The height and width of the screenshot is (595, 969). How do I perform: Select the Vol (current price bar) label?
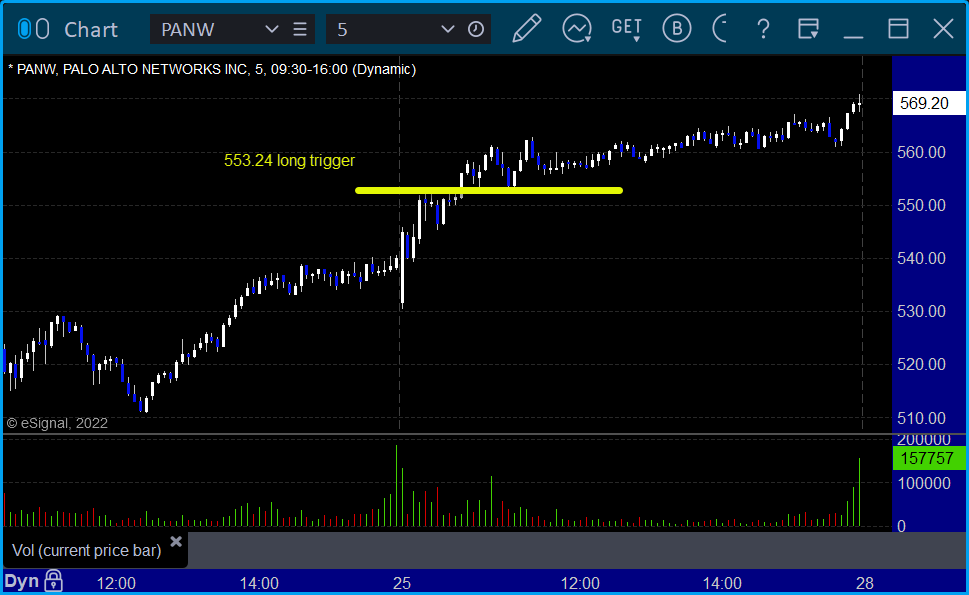point(87,551)
